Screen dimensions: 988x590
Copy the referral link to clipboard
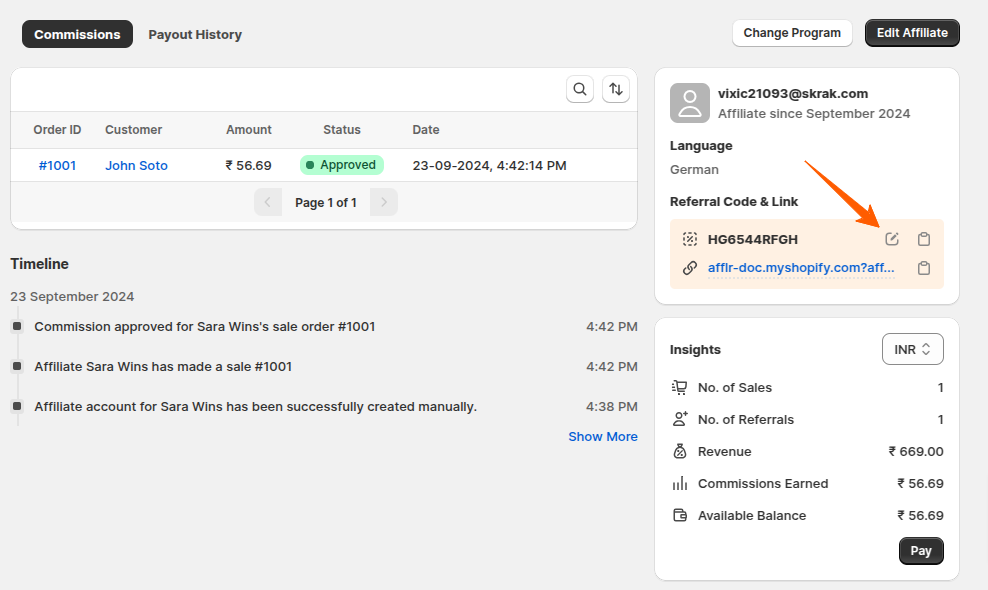tap(924, 267)
